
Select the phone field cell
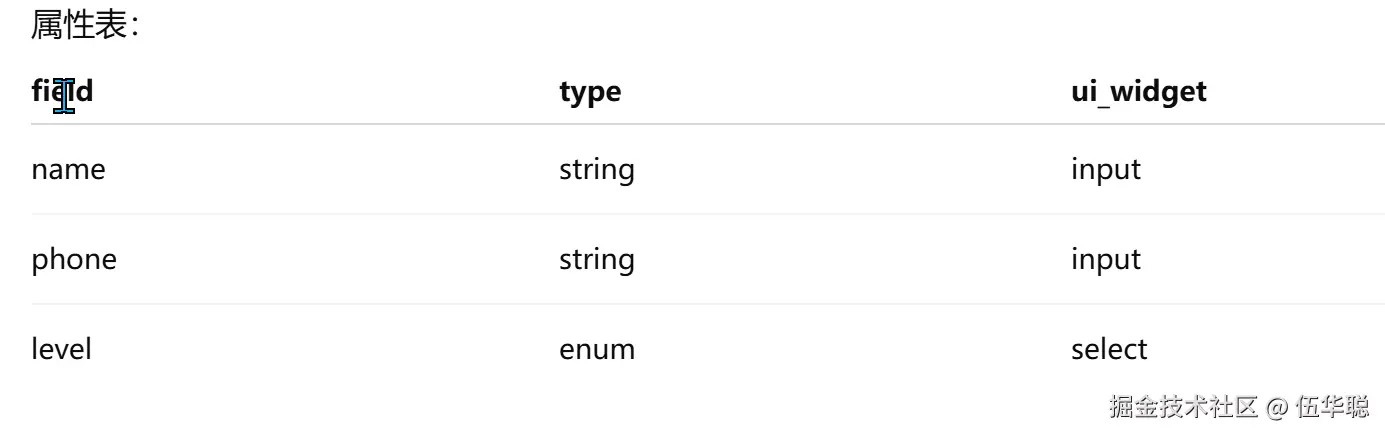point(74,259)
